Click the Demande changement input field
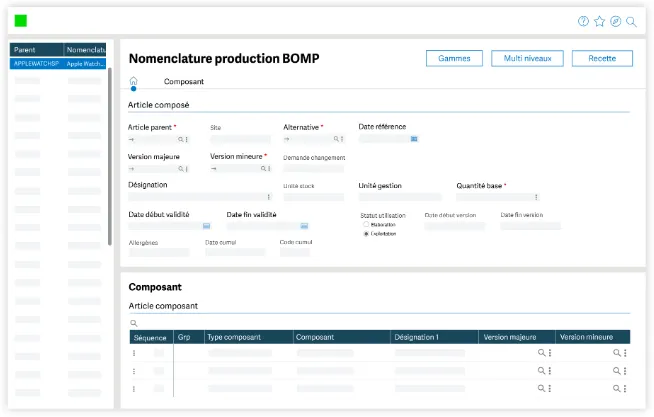This screenshot has height=417, width=654. coord(314,168)
